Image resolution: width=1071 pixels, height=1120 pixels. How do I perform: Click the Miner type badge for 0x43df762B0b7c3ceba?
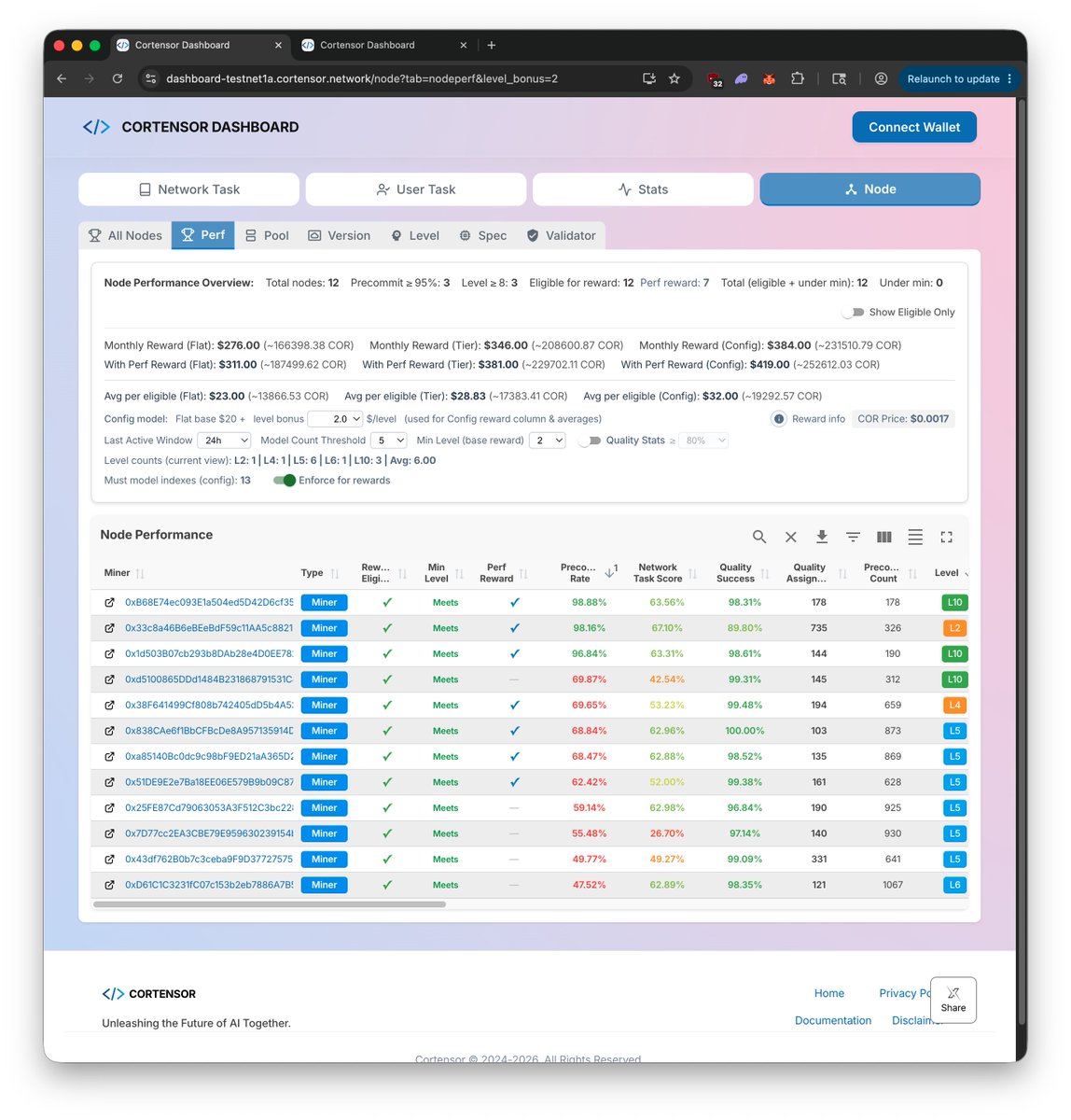click(x=324, y=860)
